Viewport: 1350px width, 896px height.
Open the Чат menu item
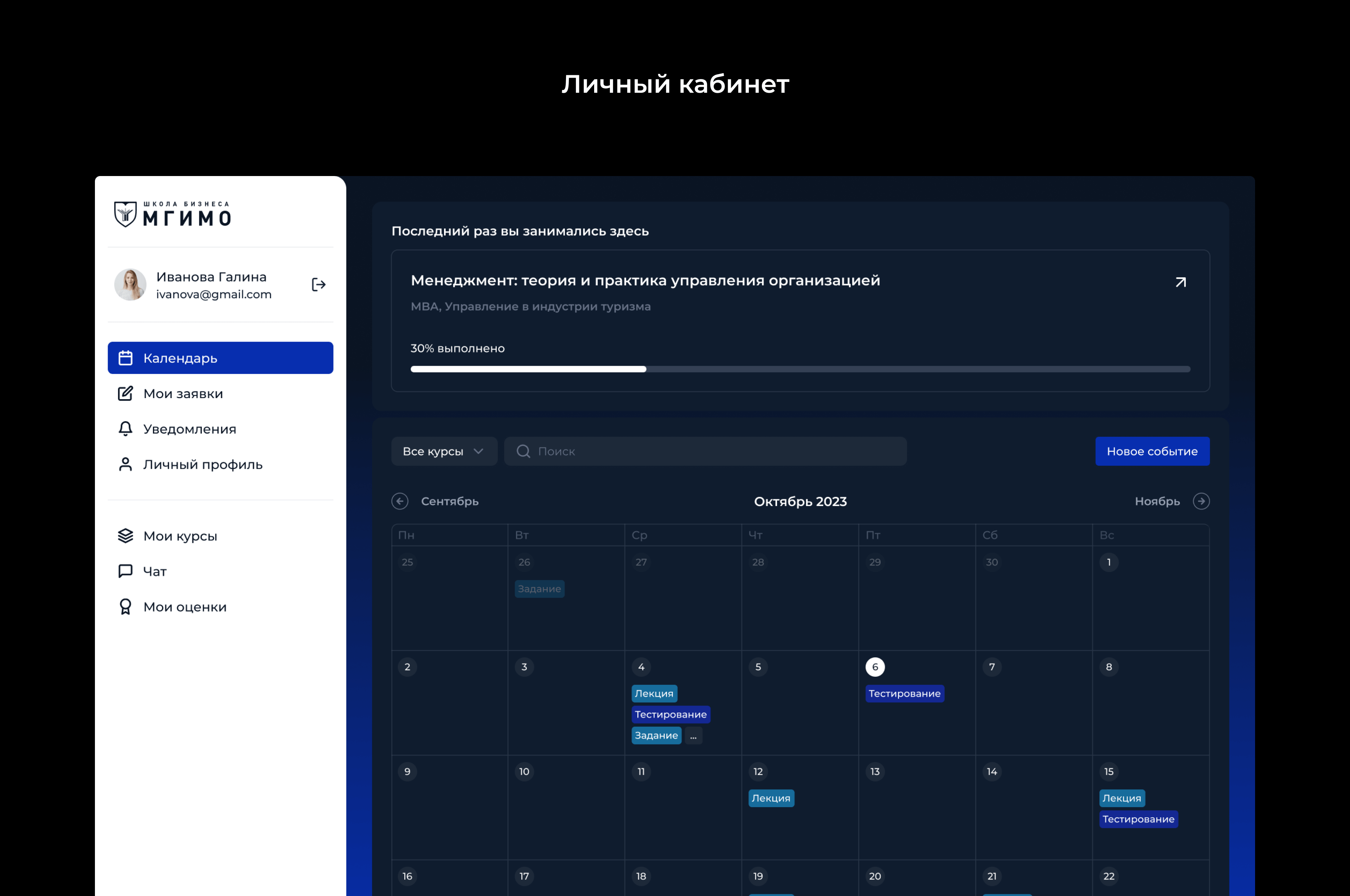[x=154, y=571]
